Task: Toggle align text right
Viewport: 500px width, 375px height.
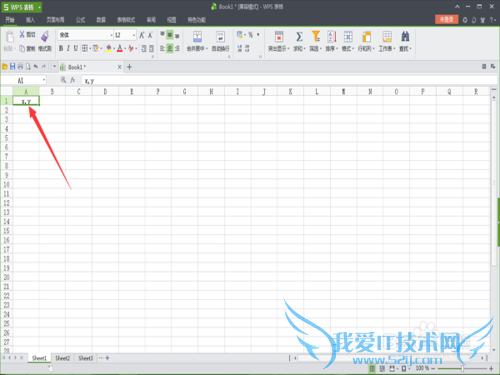Action: tap(177, 49)
